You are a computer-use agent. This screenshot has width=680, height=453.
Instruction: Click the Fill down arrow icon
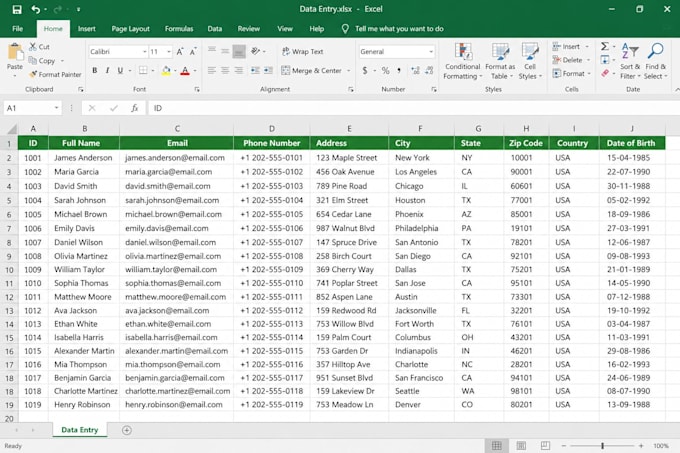(x=605, y=60)
